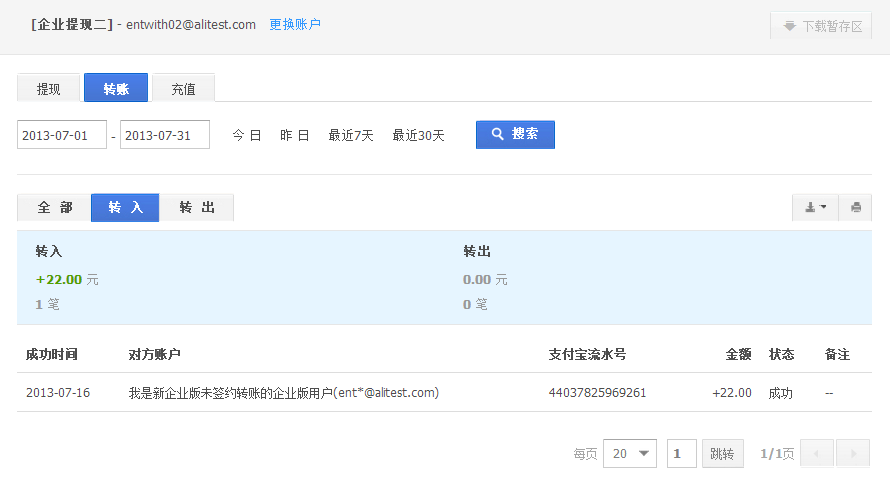This screenshot has height=484, width=890.
Task: Switch to the 提现 tab
Action: click(x=48, y=88)
